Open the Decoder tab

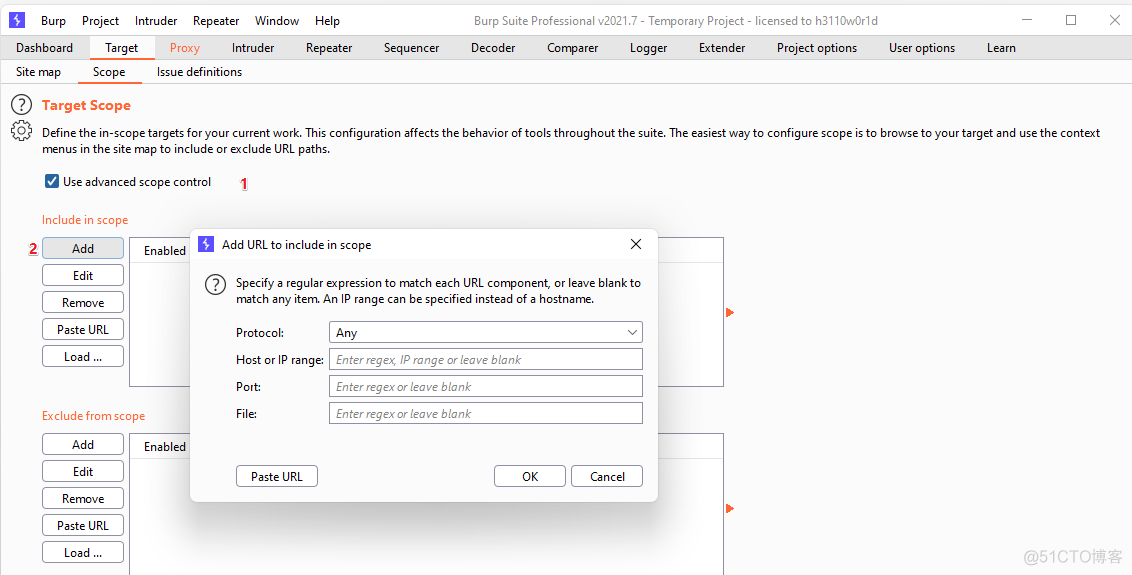point(493,48)
